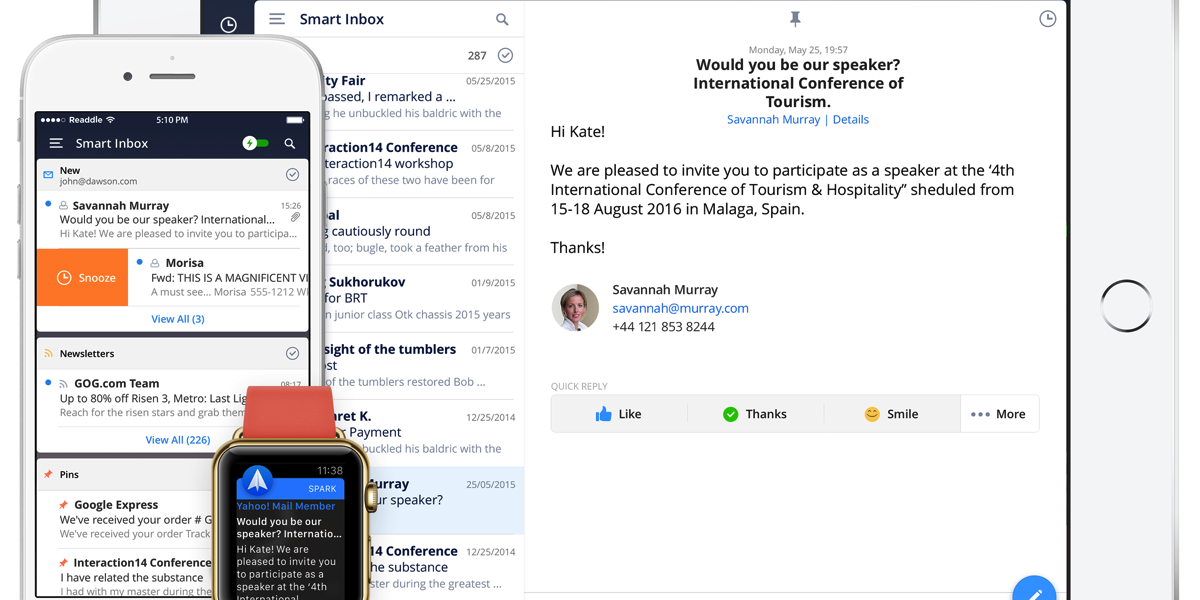
Task: Pin this email with the pin icon
Action: coord(795,19)
